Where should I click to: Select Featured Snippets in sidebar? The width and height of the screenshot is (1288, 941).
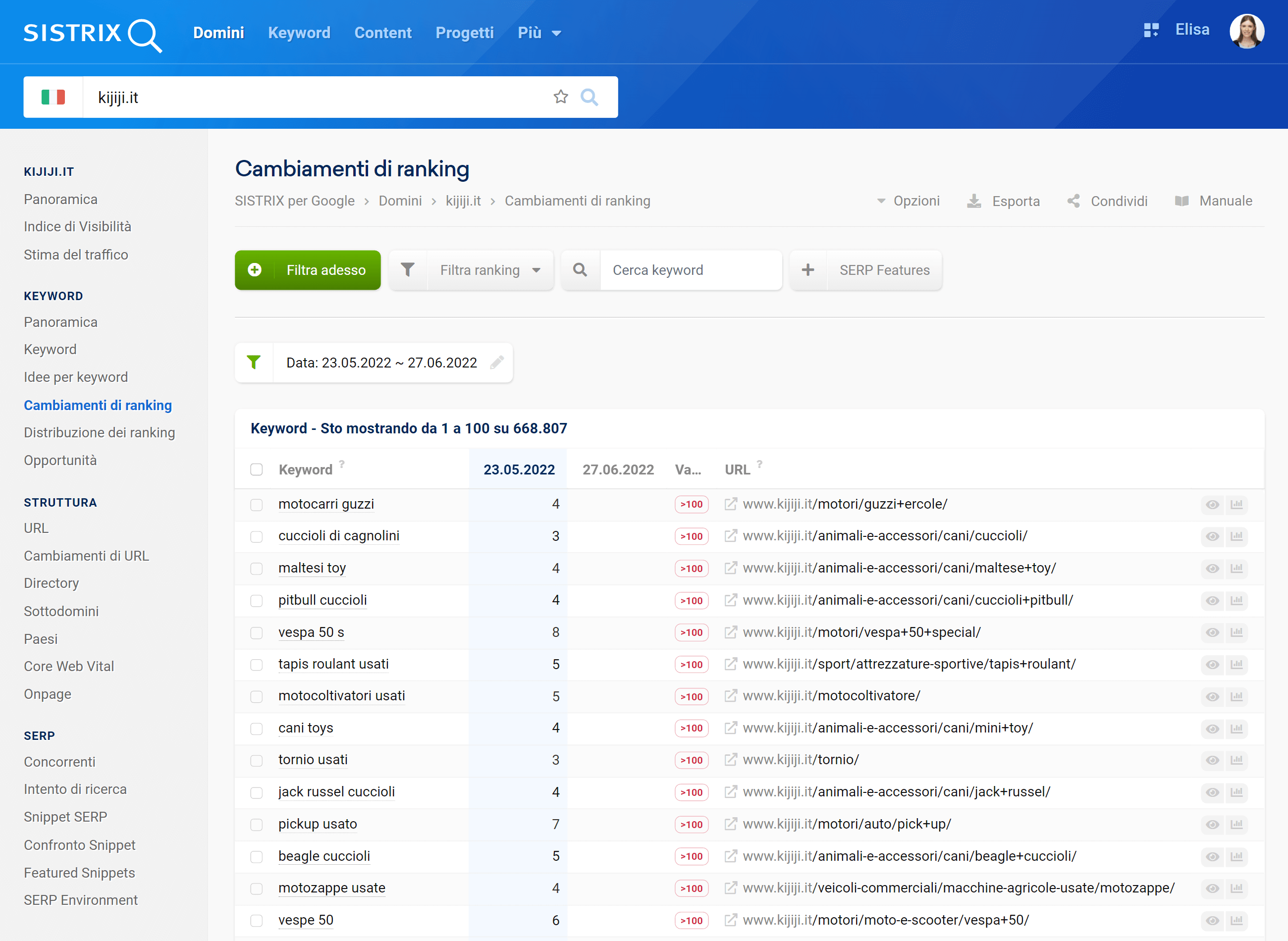(79, 873)
